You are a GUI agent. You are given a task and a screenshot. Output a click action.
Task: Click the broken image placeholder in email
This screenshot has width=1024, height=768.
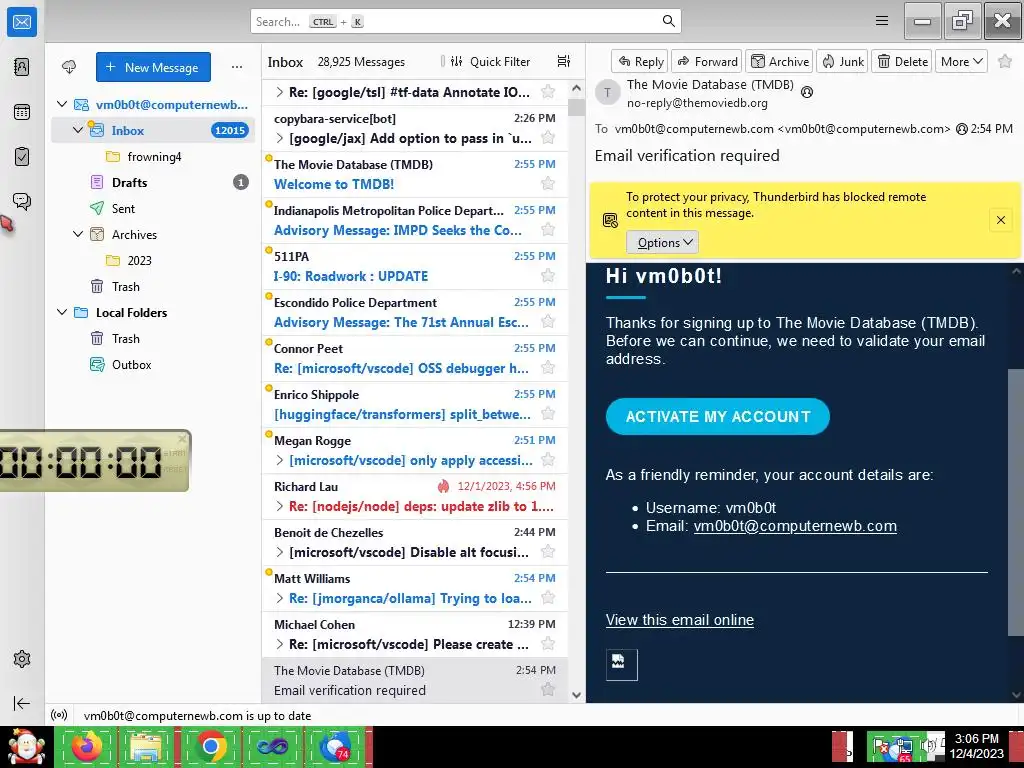click(x=621, y=665)
